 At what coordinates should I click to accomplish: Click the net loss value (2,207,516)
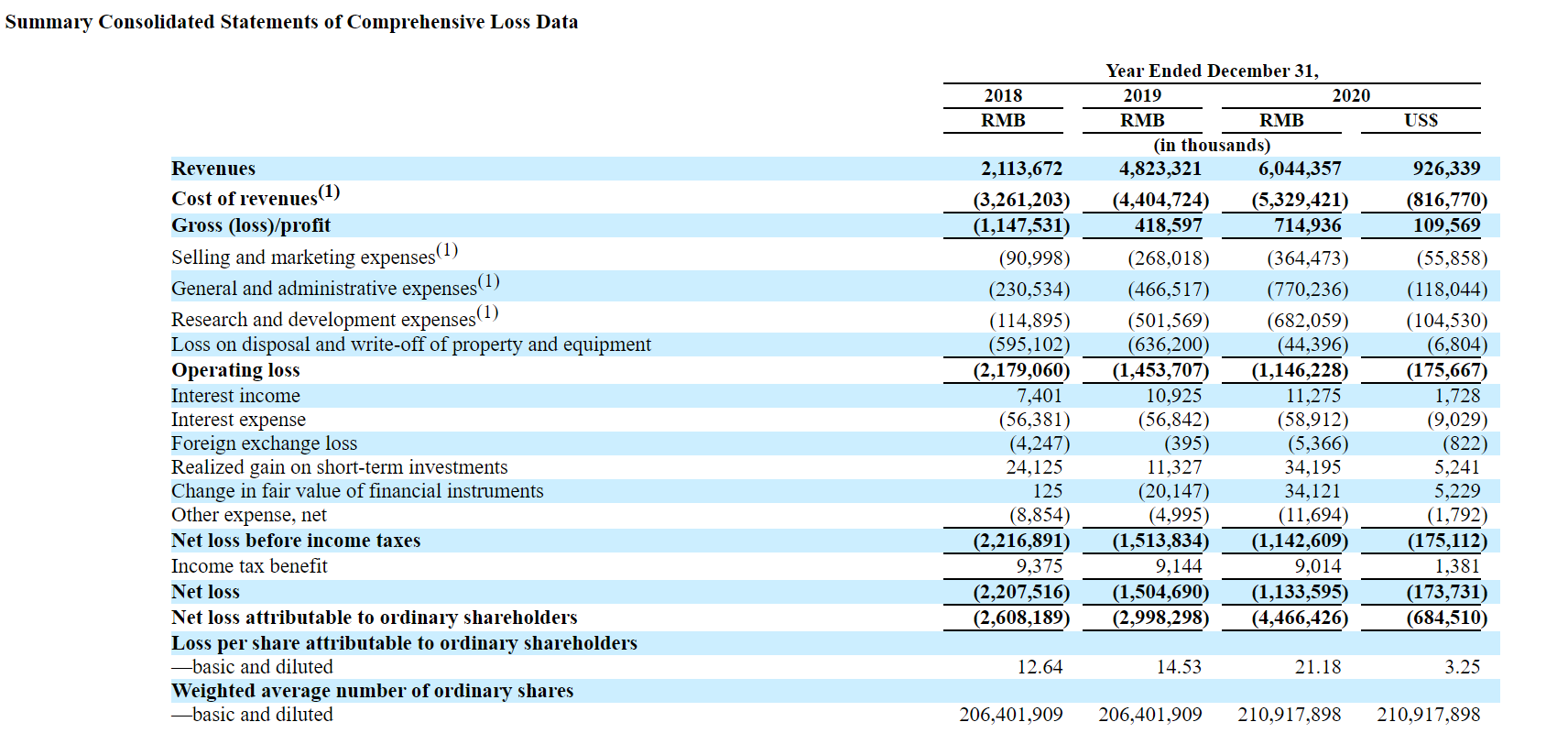(1021, 592)
